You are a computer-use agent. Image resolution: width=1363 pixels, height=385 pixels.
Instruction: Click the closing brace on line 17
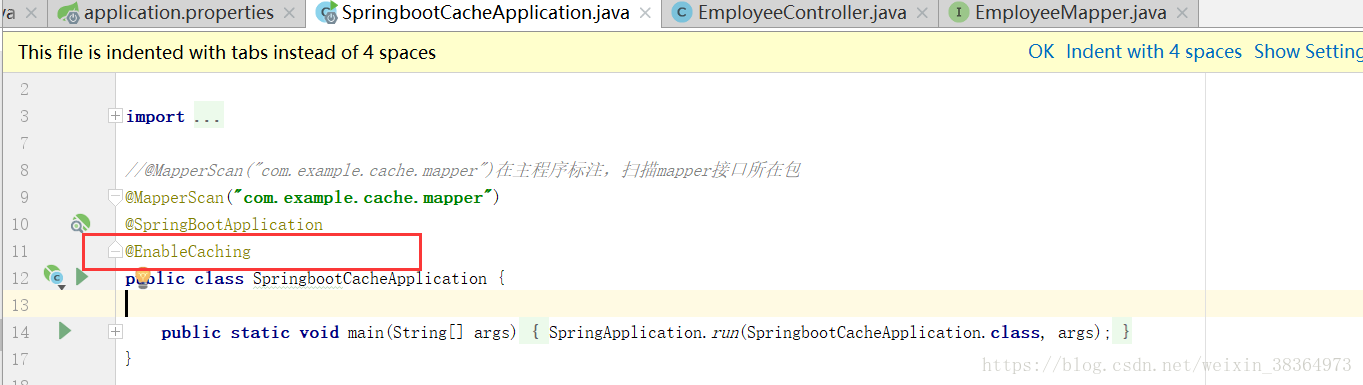click(128, 358)
